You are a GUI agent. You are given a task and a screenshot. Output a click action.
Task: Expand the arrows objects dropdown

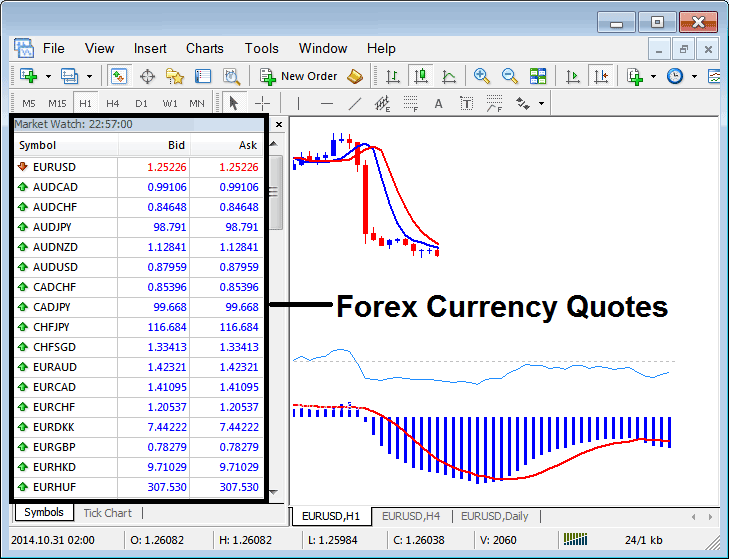pyautogui.click(x=542, y=103)
